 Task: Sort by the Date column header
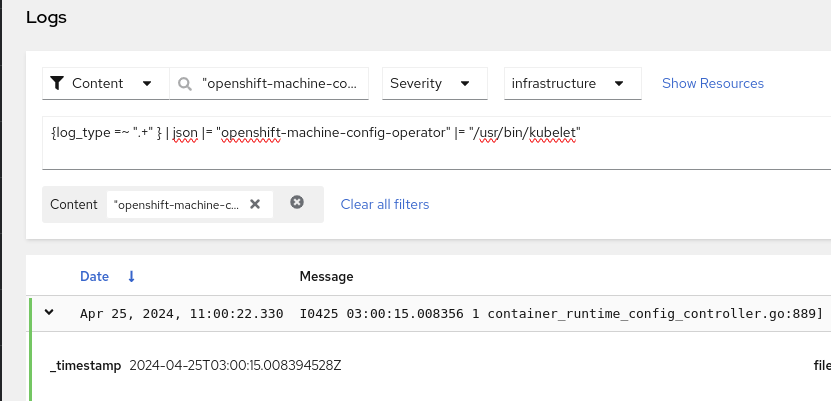click(94, 276)
